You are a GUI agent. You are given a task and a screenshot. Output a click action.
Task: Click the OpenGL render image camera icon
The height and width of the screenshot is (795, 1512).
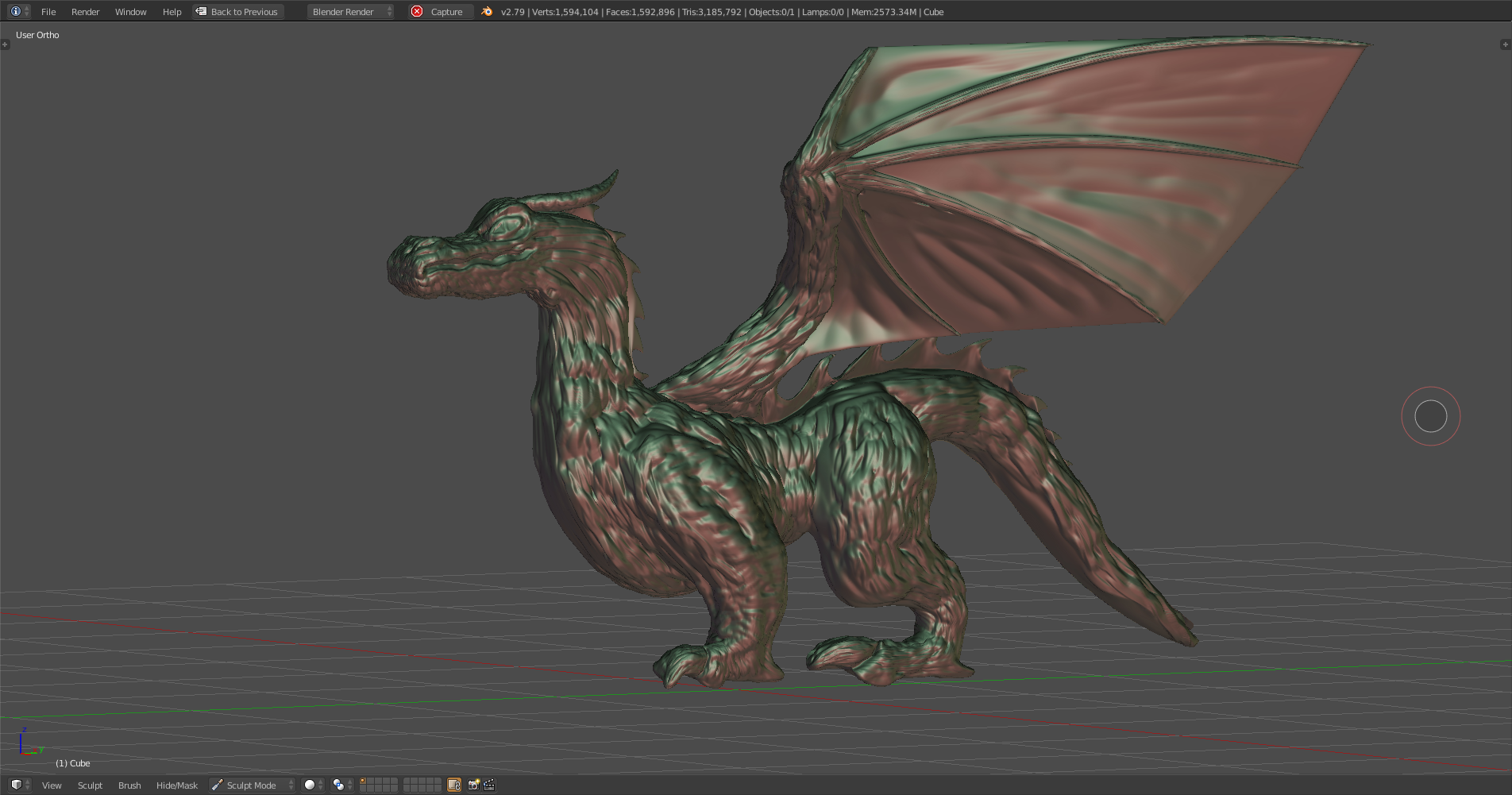[x=474, y=785]
